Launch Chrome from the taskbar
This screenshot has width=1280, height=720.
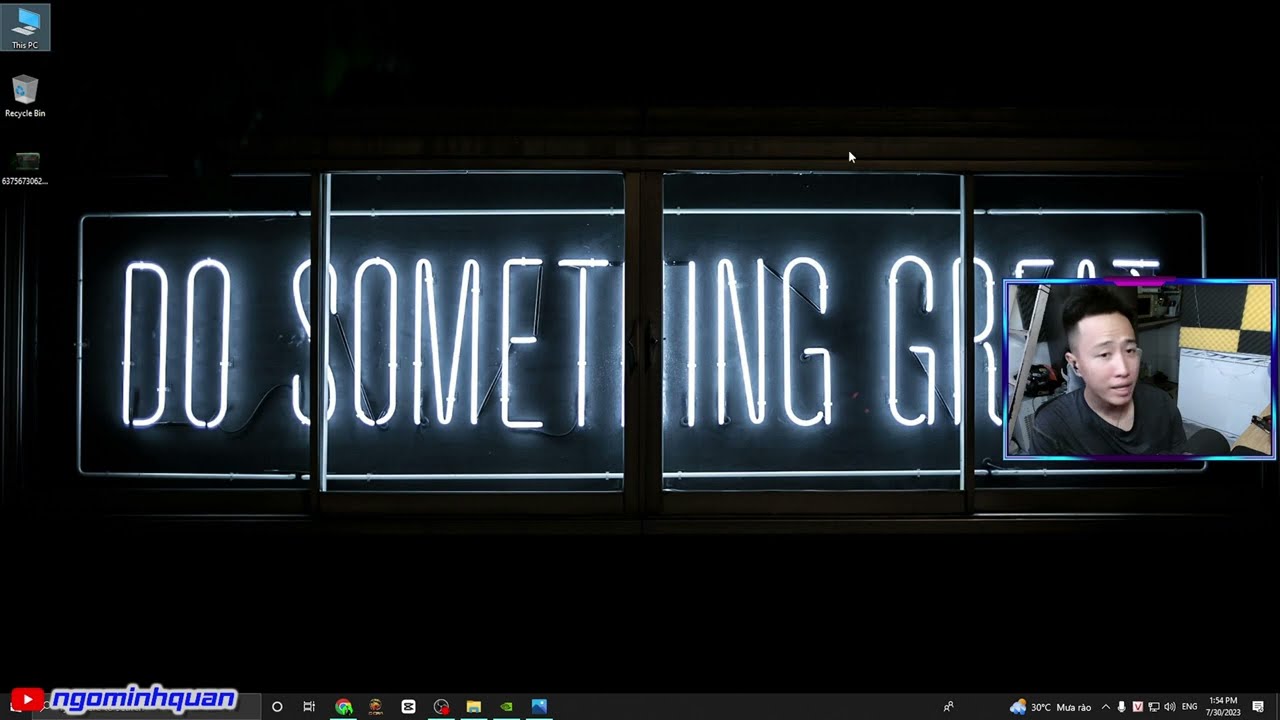(x=343, y=707)
